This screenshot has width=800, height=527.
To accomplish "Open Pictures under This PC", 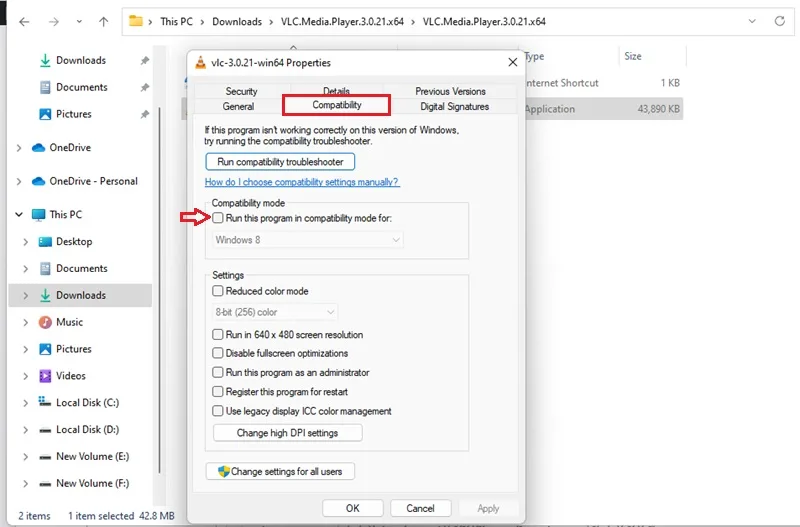I will coord(73,349).
